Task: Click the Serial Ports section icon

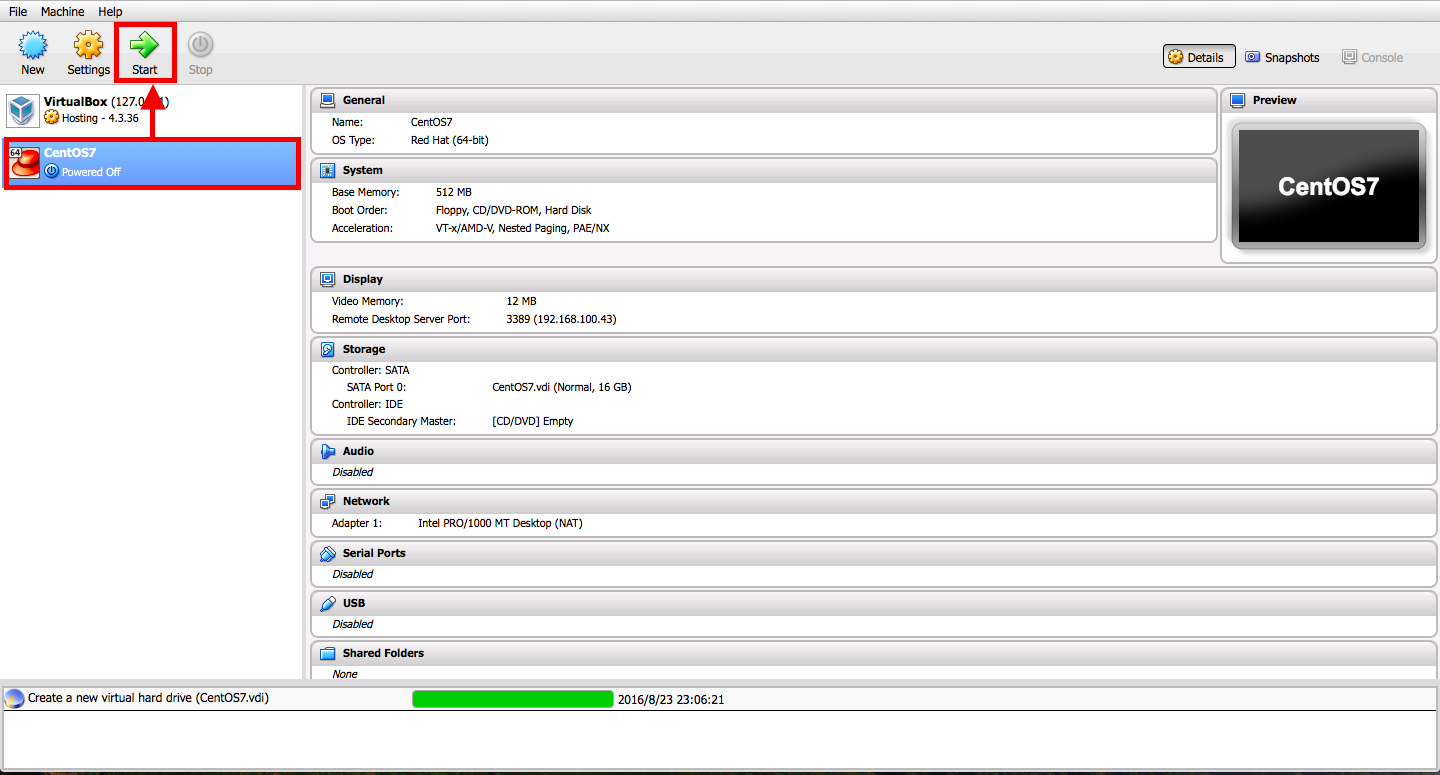Action: pos(327,553)
